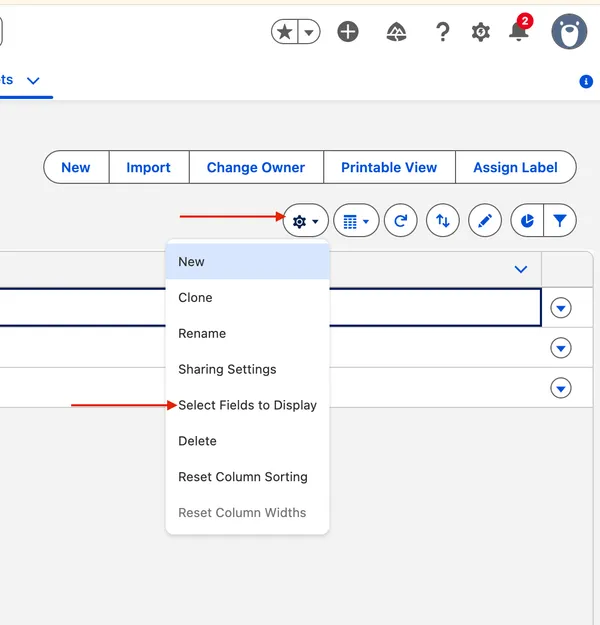Click the Import button
Viewport: 600px width, 625px height.
(148, 167)
